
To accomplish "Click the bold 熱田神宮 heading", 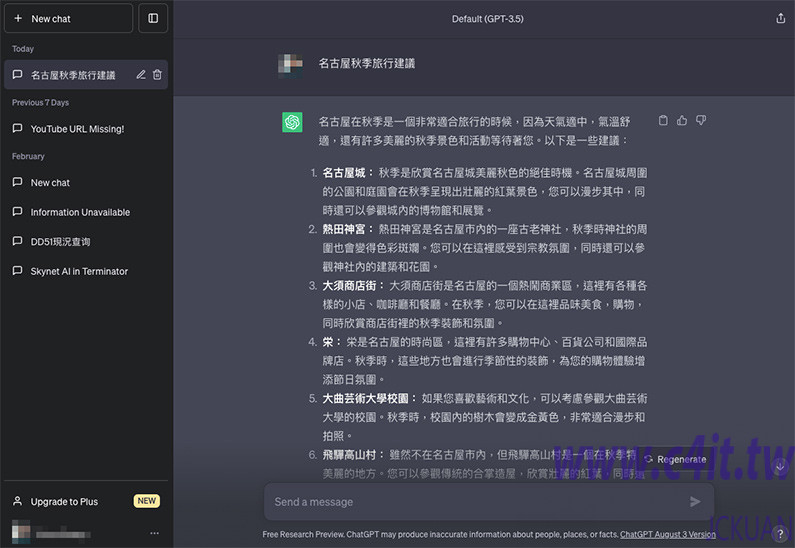I will point(344,229).
